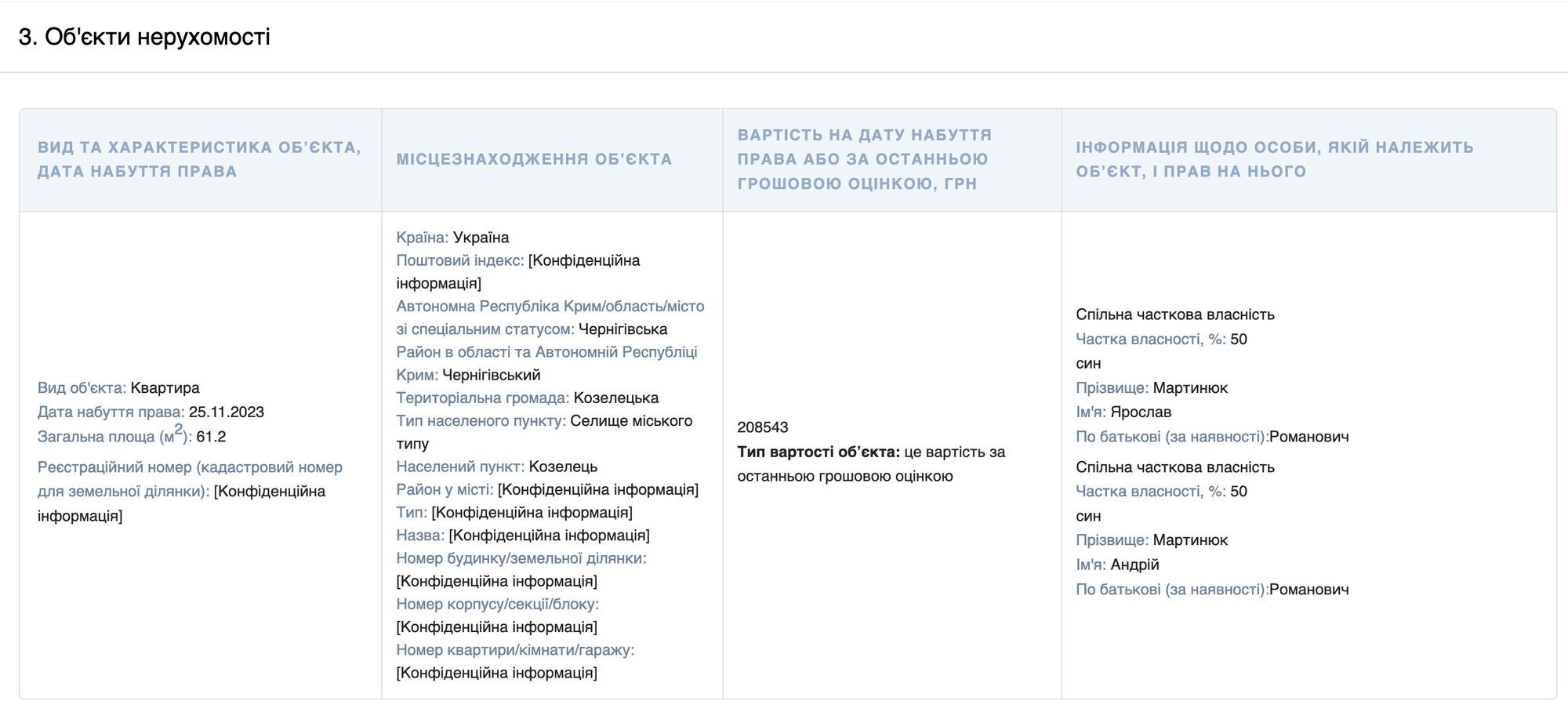The image size is (1568, 712).
Task: Click "Частка власності, %: 50" above Андрій
Action: 1161,491
